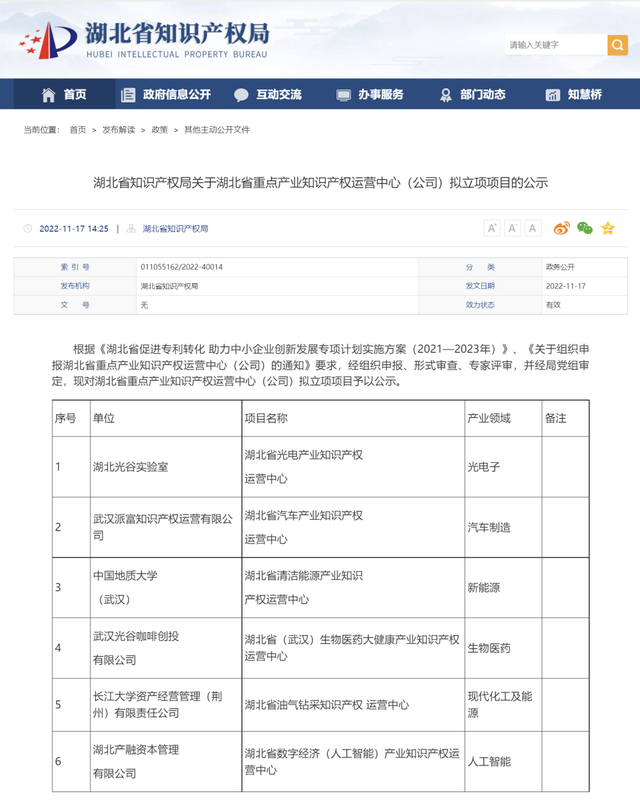Click the 发布解读 breadcrumb link
This screenshot has height=801, width=640.
118,130
